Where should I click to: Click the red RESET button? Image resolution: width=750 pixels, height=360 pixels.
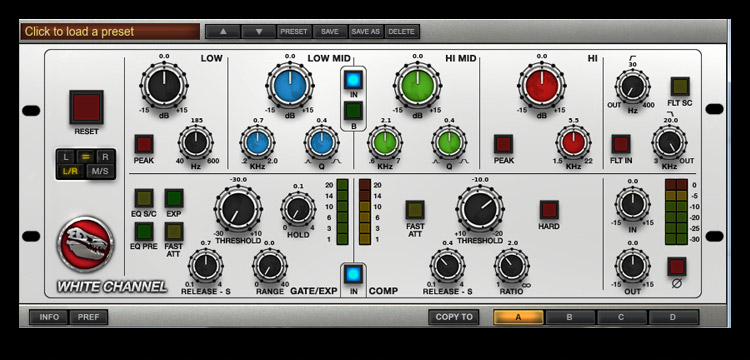(86, 107)
